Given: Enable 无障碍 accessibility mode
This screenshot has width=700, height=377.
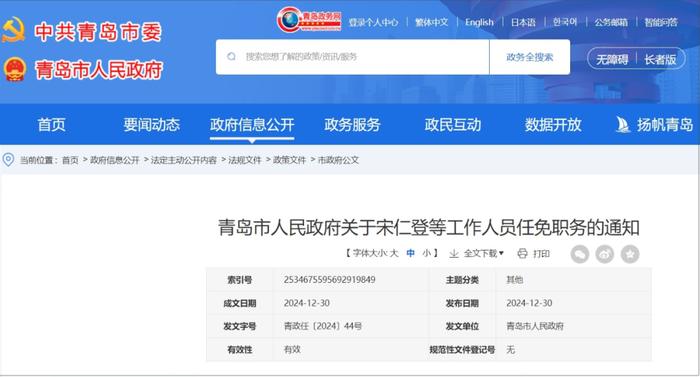Looking at the screenshot, I should pos(612,59).
